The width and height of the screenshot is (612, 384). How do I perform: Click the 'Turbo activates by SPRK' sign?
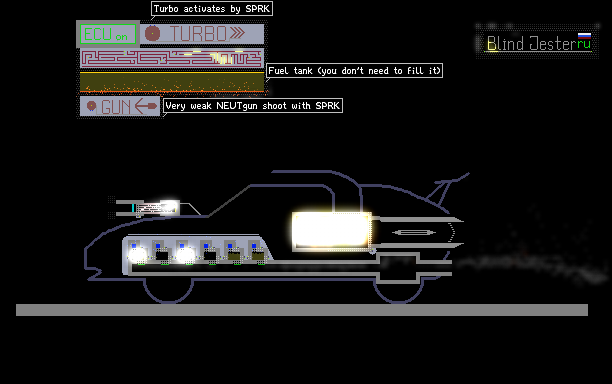coord(212,9)
